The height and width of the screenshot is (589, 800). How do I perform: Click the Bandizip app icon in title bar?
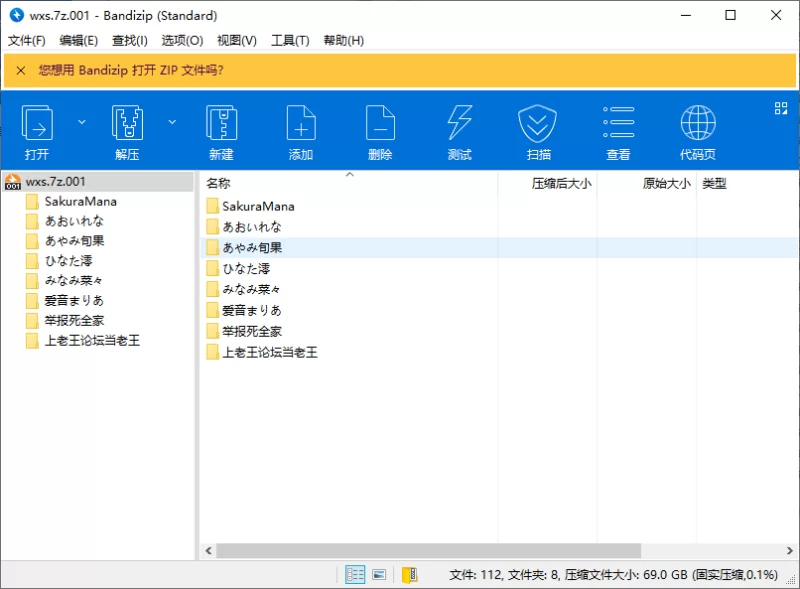pos(17,15)
